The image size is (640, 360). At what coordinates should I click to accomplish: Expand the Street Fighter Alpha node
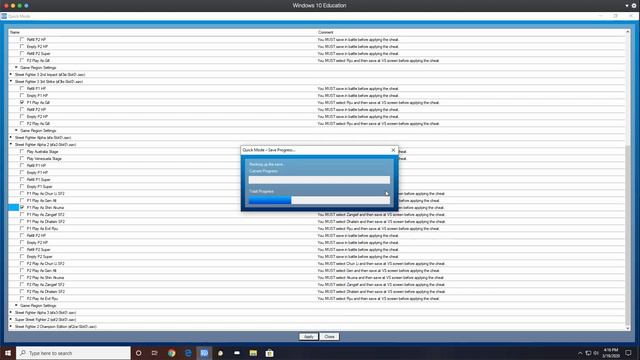tap(11, 137)
